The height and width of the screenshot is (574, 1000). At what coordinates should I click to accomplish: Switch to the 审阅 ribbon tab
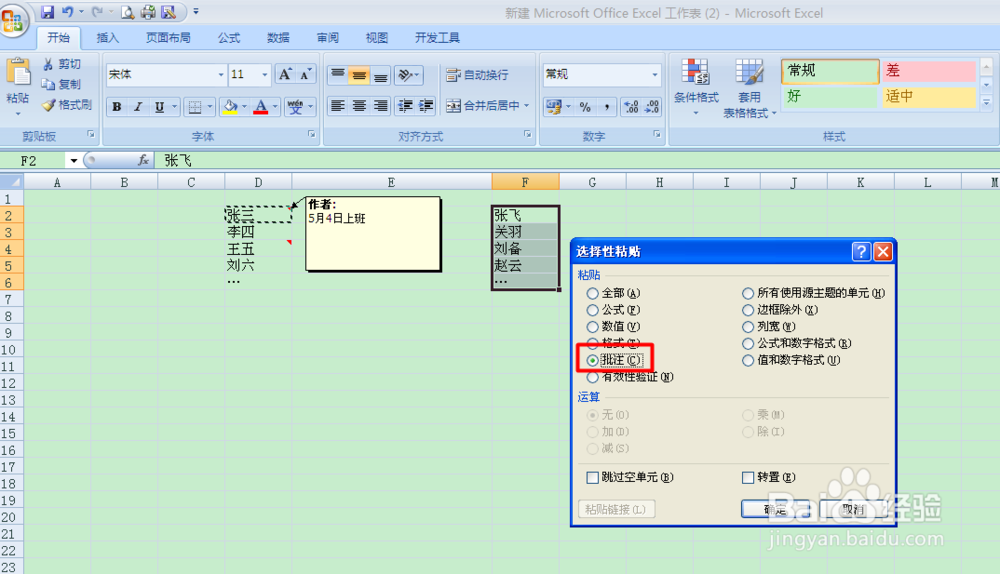pos(327,38)
